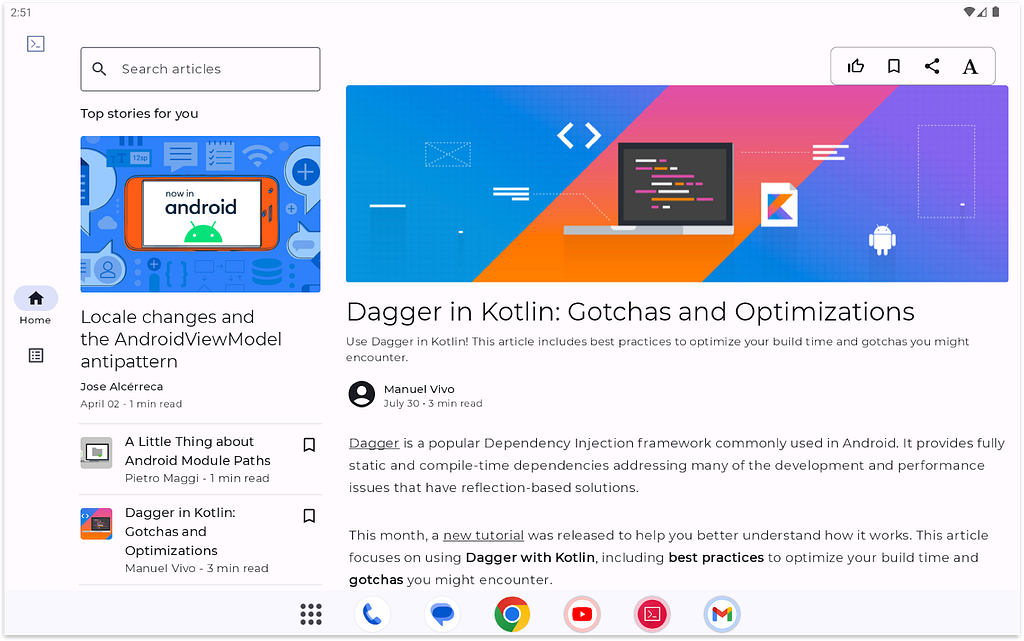Toggle bookmark for Dagger in Kotlin list item
Viewport: 1024px width, 641px height.
point(310,516)
